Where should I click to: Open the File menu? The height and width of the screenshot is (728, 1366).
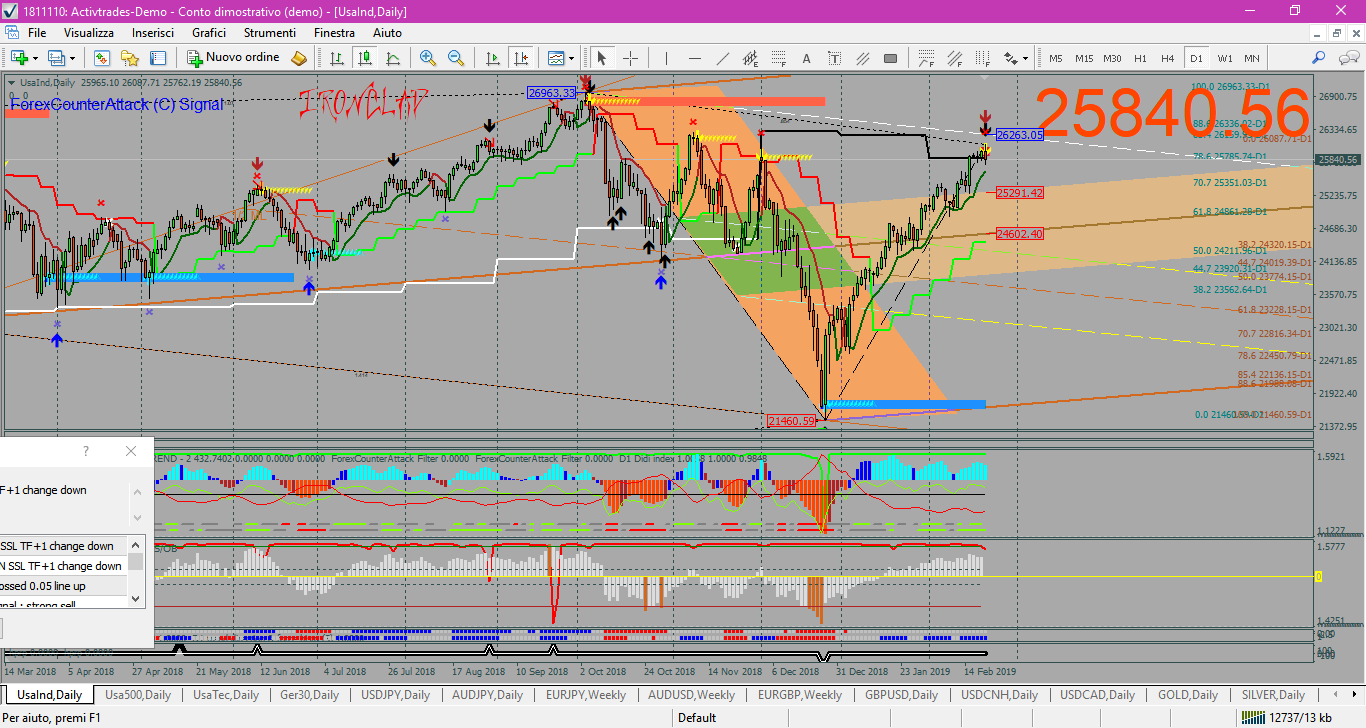(x=37, y=33)
